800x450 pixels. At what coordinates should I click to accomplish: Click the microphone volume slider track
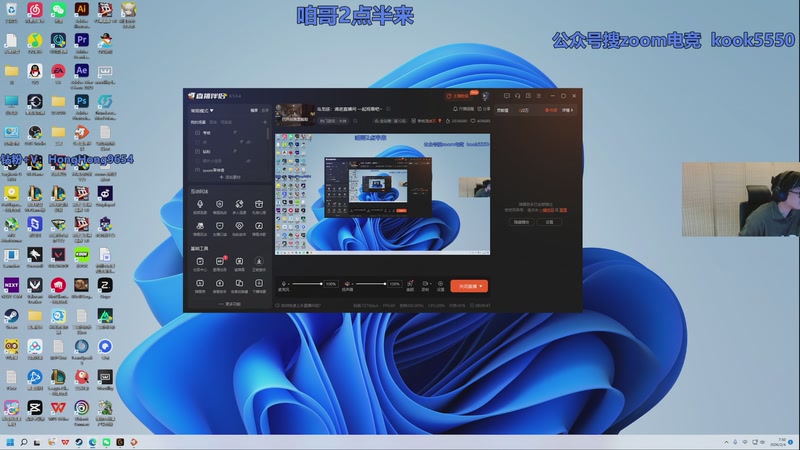coord(307,284)
